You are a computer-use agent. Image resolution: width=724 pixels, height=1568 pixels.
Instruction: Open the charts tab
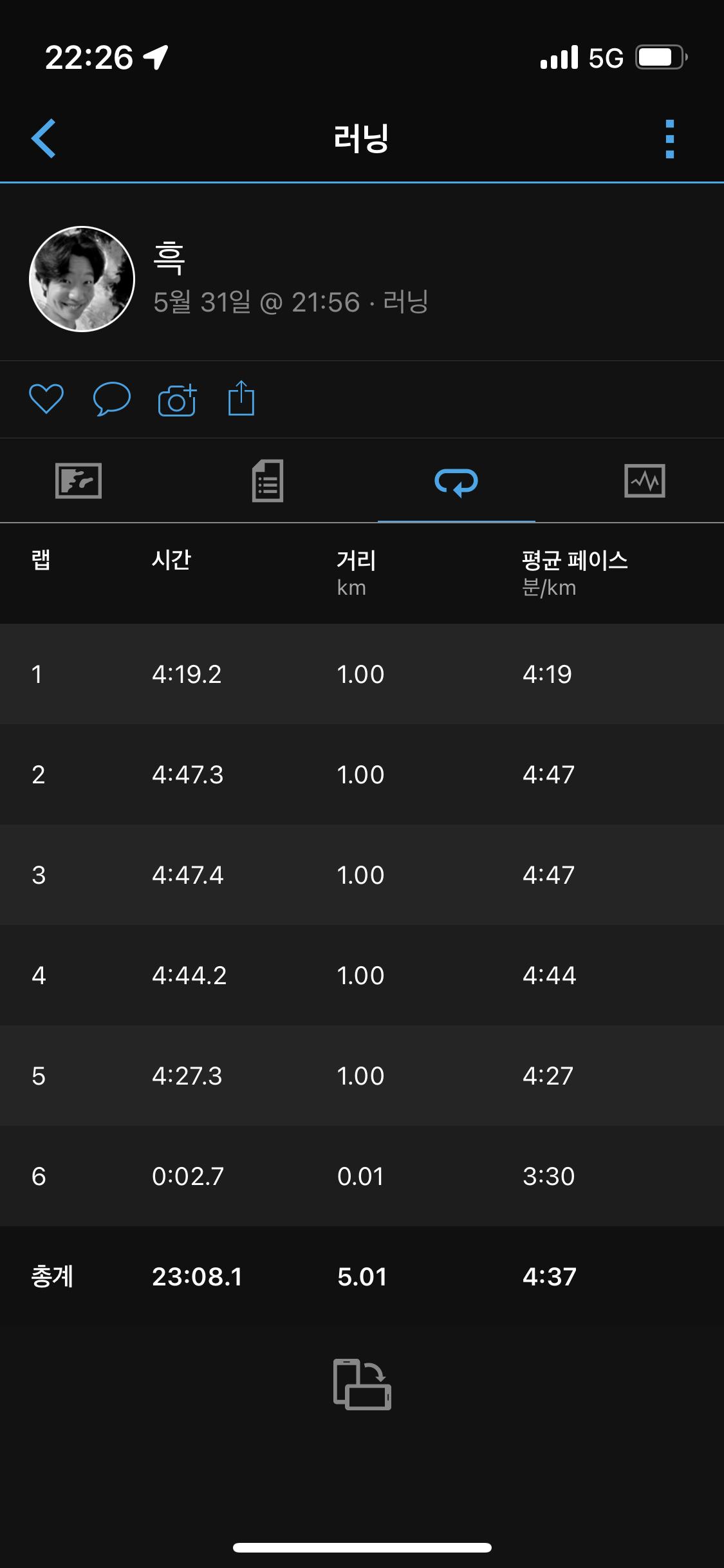click(645, 481)
